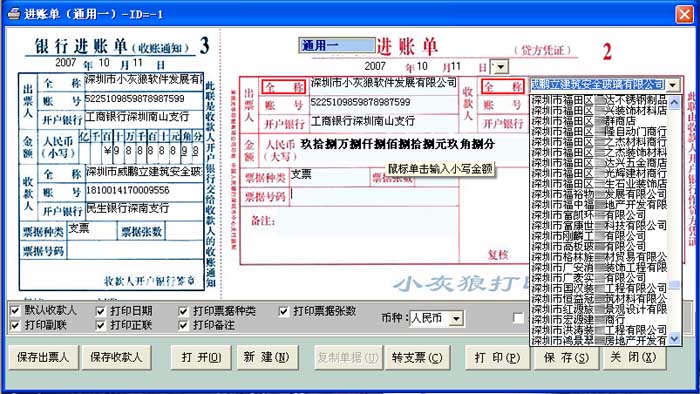The image size is (700, 394).
Task: Select the list entry ending 兴装饰材料店
Action: coord(599,110)
